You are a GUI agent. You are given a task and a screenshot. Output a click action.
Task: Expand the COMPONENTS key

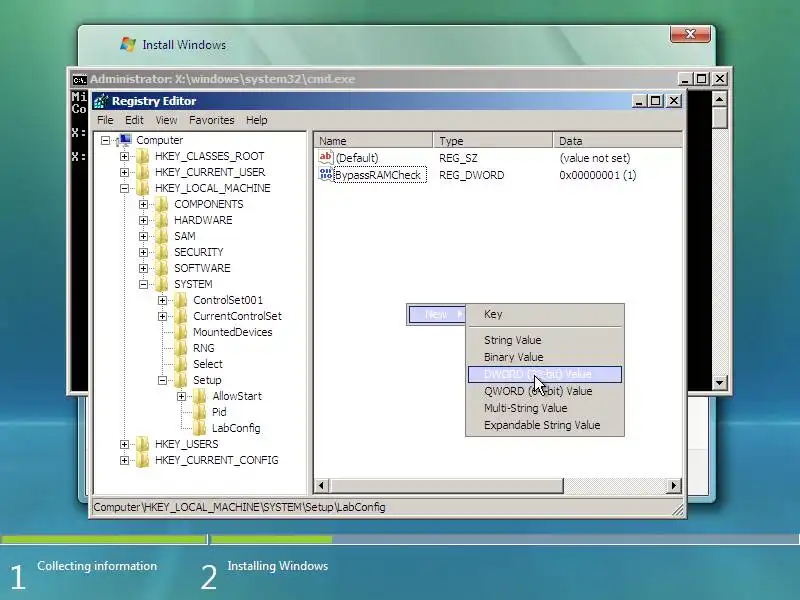coord(143,204)
